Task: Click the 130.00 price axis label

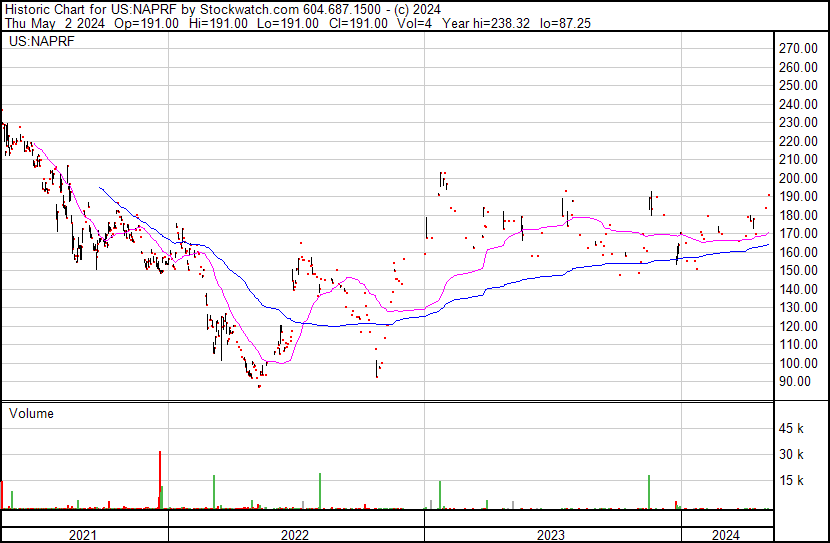Action: pos(798,307)
